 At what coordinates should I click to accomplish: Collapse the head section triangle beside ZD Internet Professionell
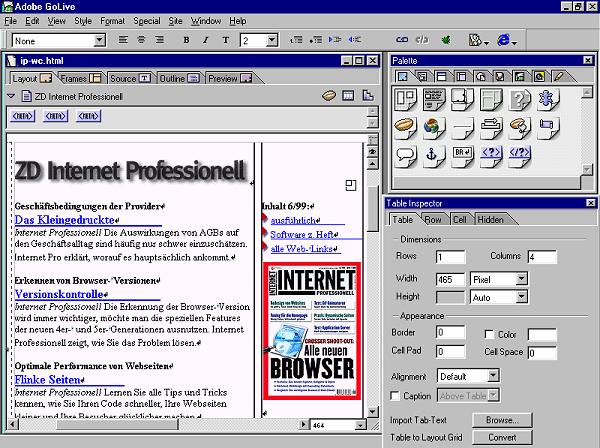tap(11, 96)
